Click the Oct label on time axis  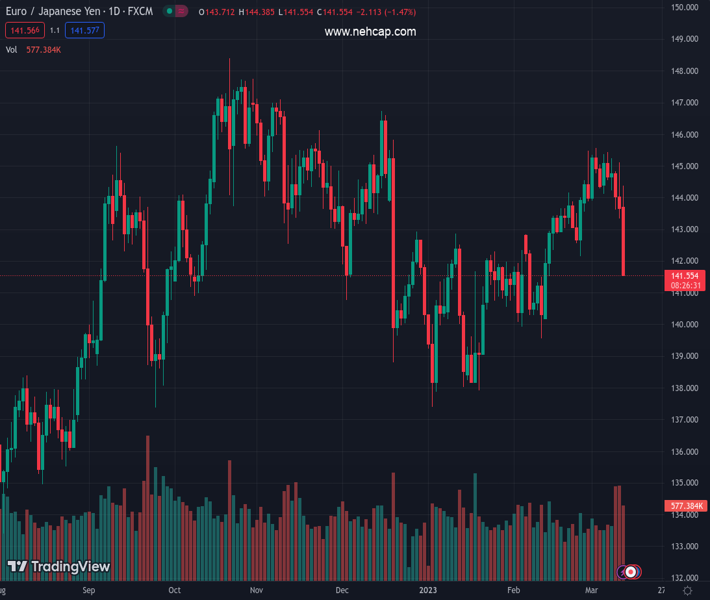click(x=175, y=591)
